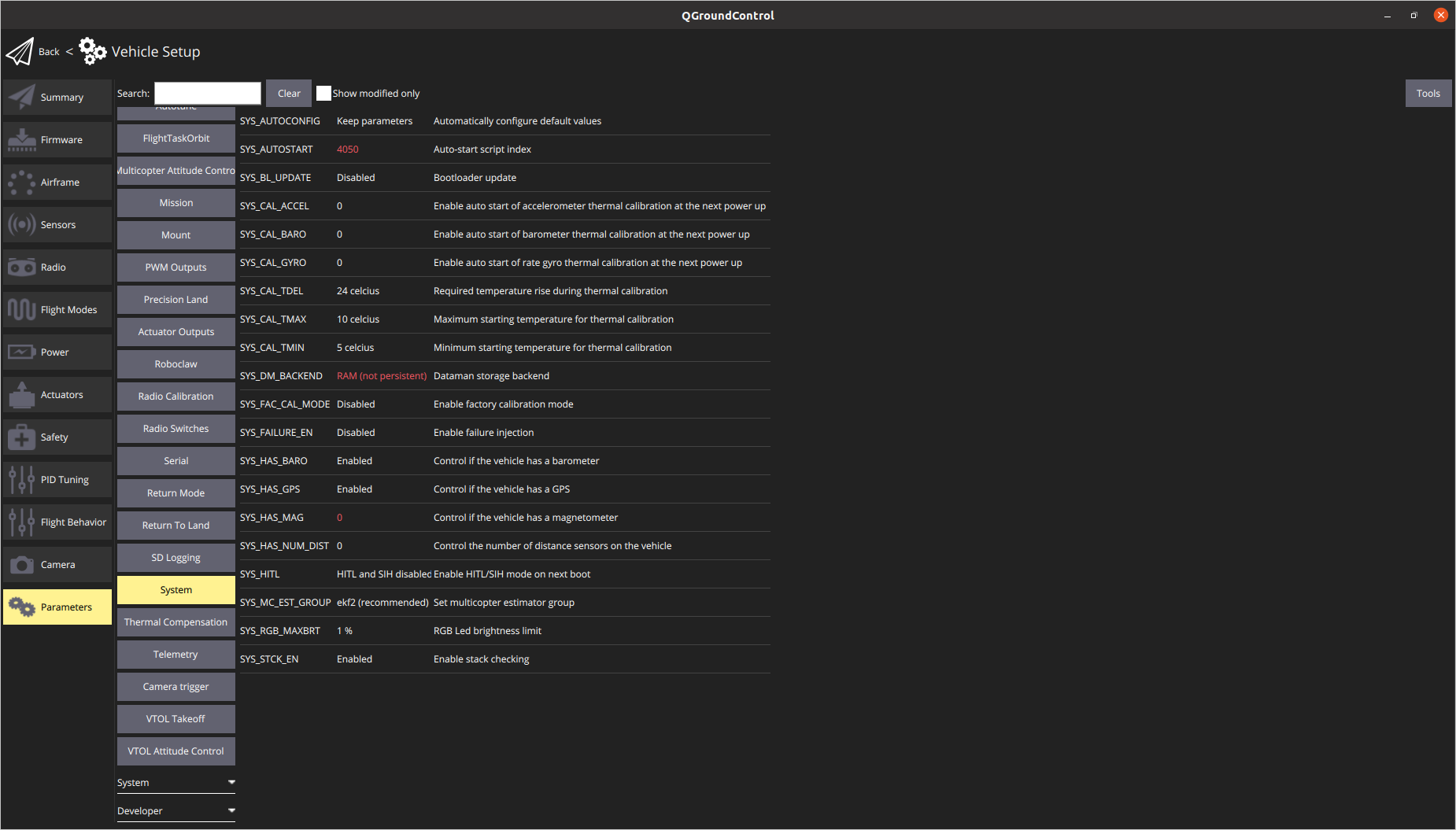Click the Flight Behavior sliders icon

click(21, 522)
